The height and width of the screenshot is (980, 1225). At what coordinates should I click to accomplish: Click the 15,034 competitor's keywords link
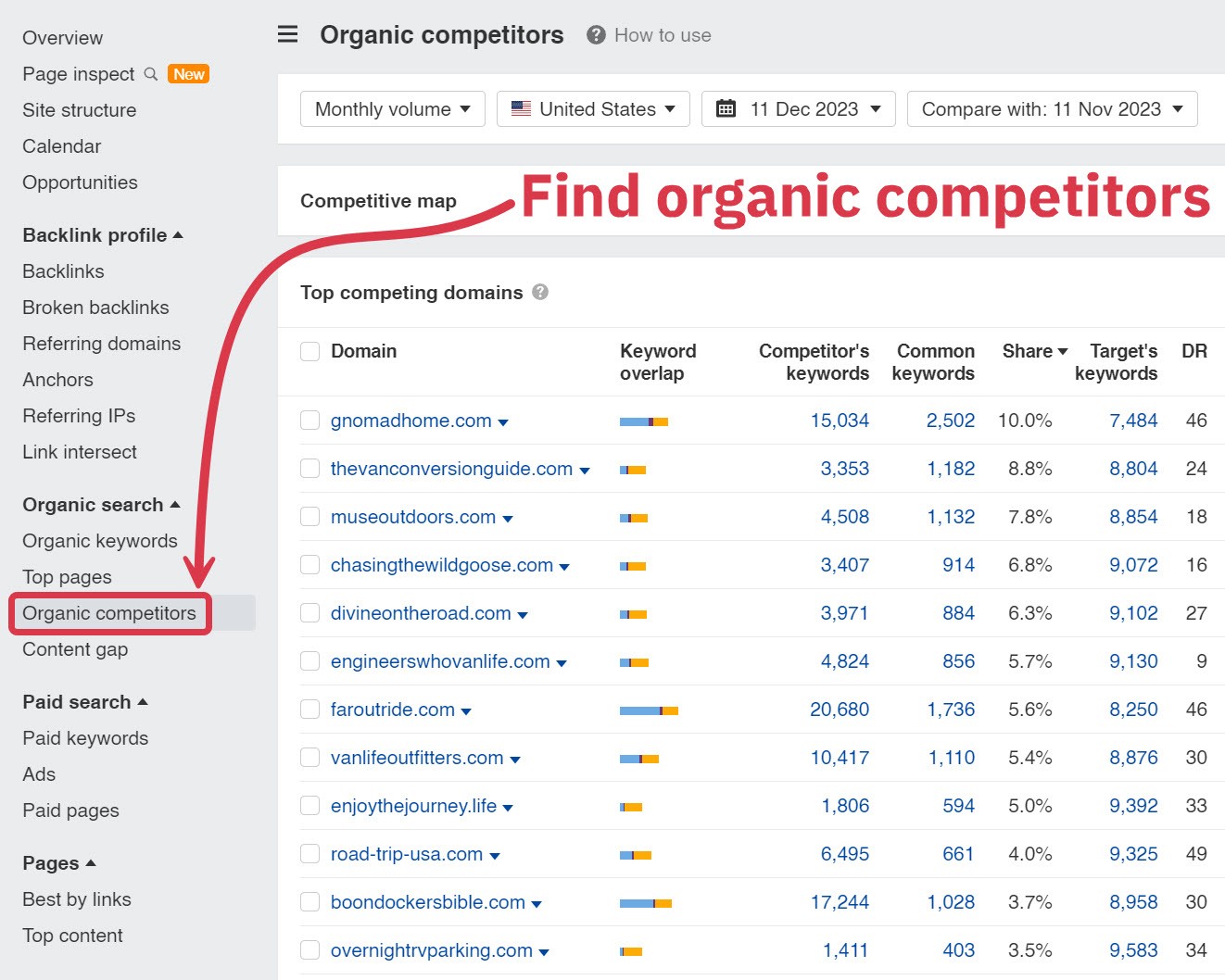coord(840,421)
